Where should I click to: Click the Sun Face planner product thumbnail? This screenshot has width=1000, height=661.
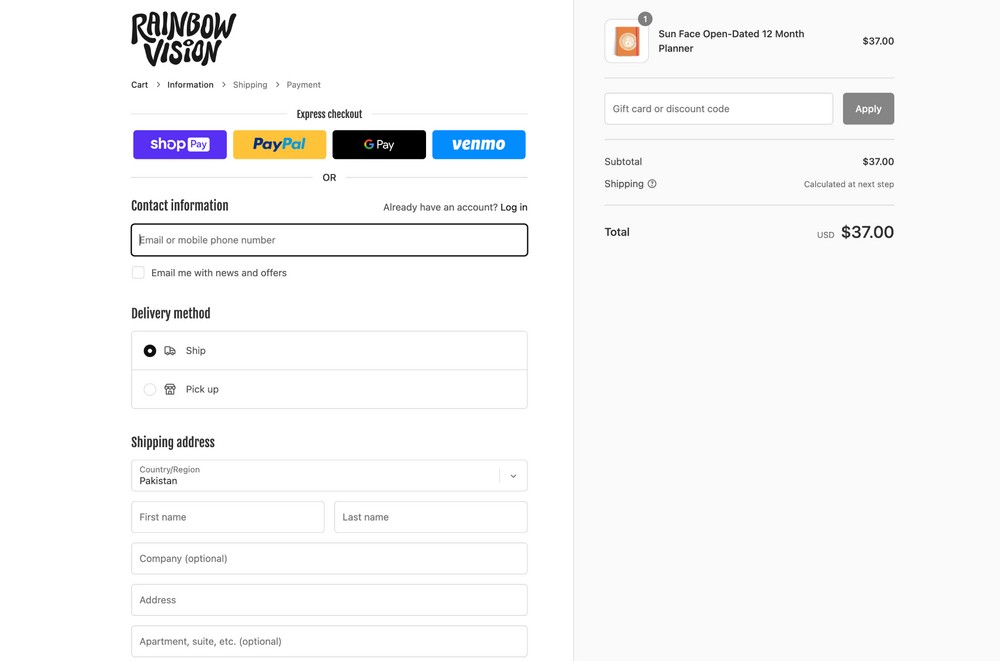pos(626,41)
